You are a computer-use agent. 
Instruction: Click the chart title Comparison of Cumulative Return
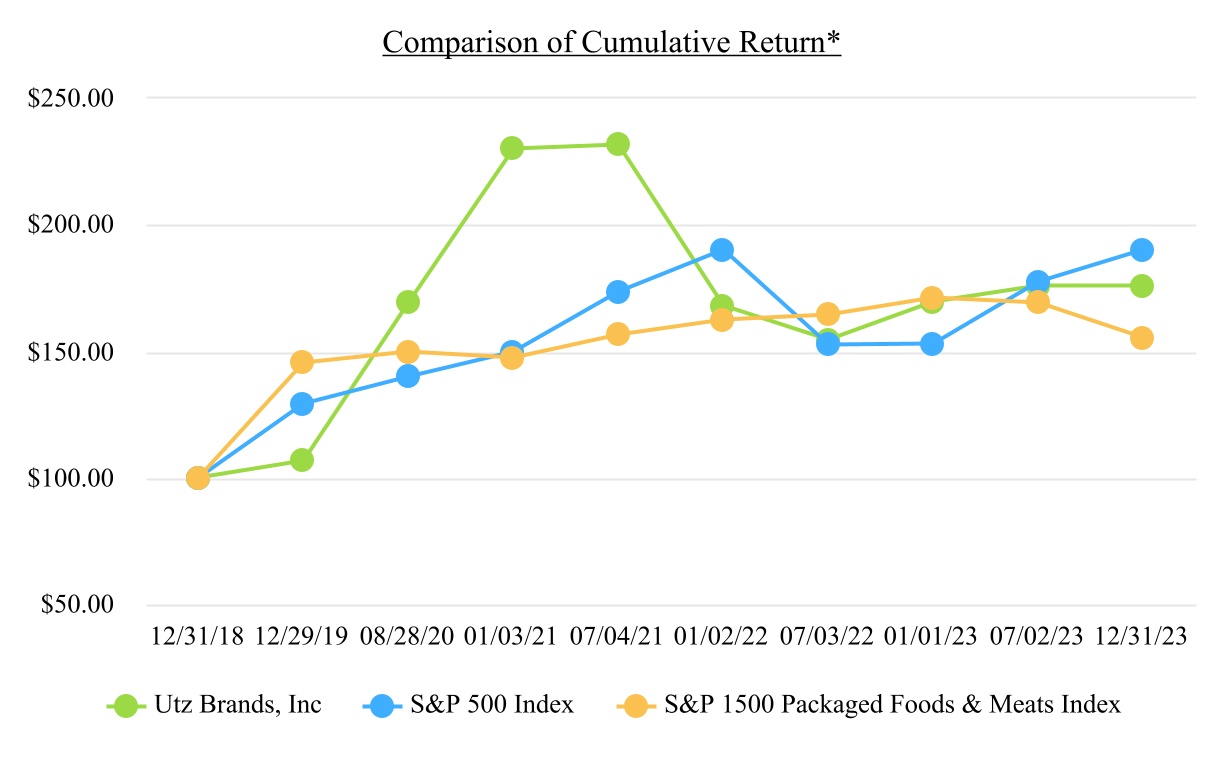pos(612,44)
